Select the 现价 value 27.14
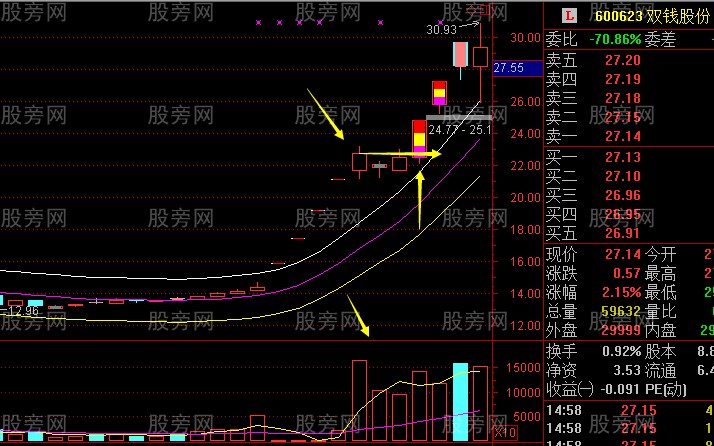Screen dimensions: 714x446 coord(623,254)
